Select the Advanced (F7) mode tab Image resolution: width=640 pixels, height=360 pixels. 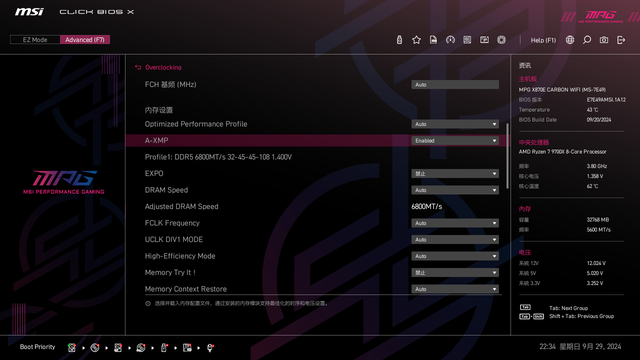[x=85, y=40]
